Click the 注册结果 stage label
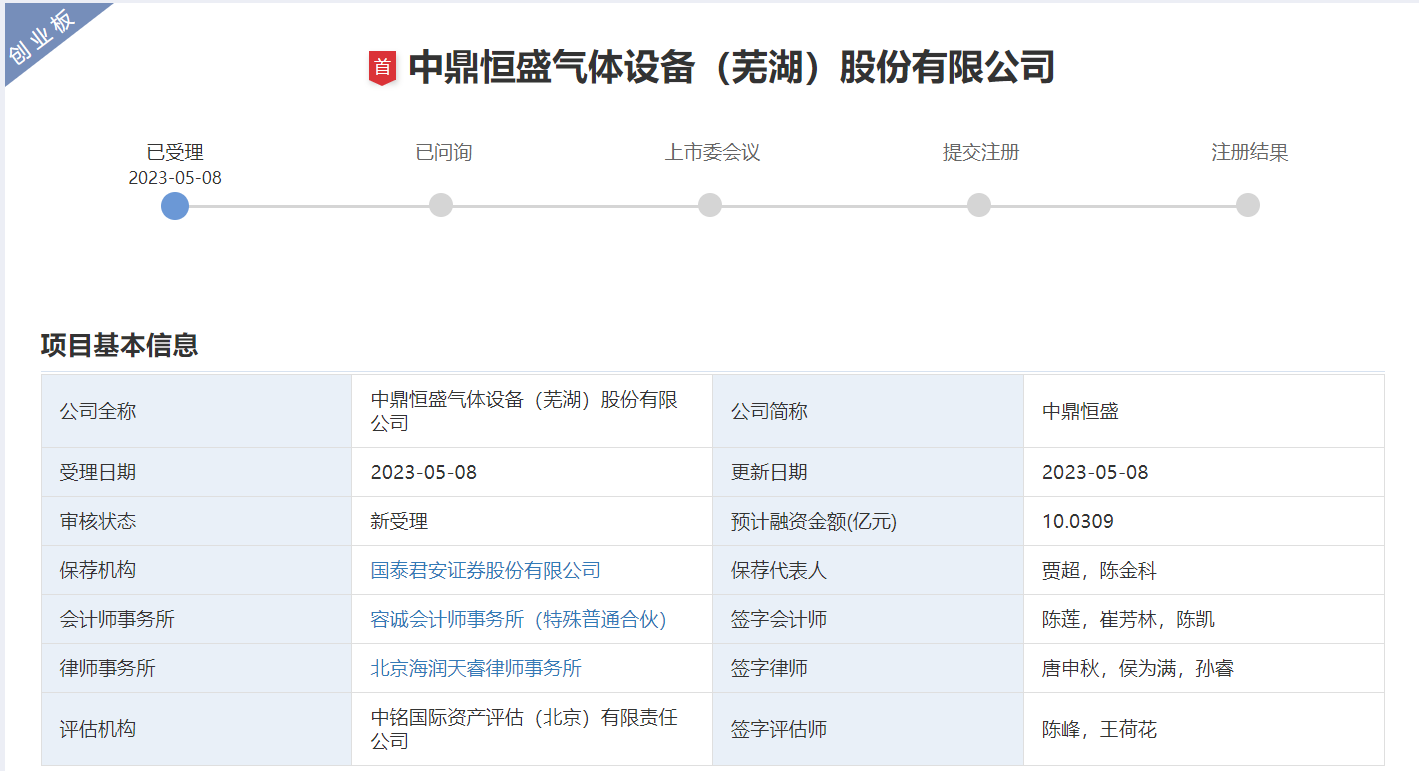 (x=1250, y=153)
